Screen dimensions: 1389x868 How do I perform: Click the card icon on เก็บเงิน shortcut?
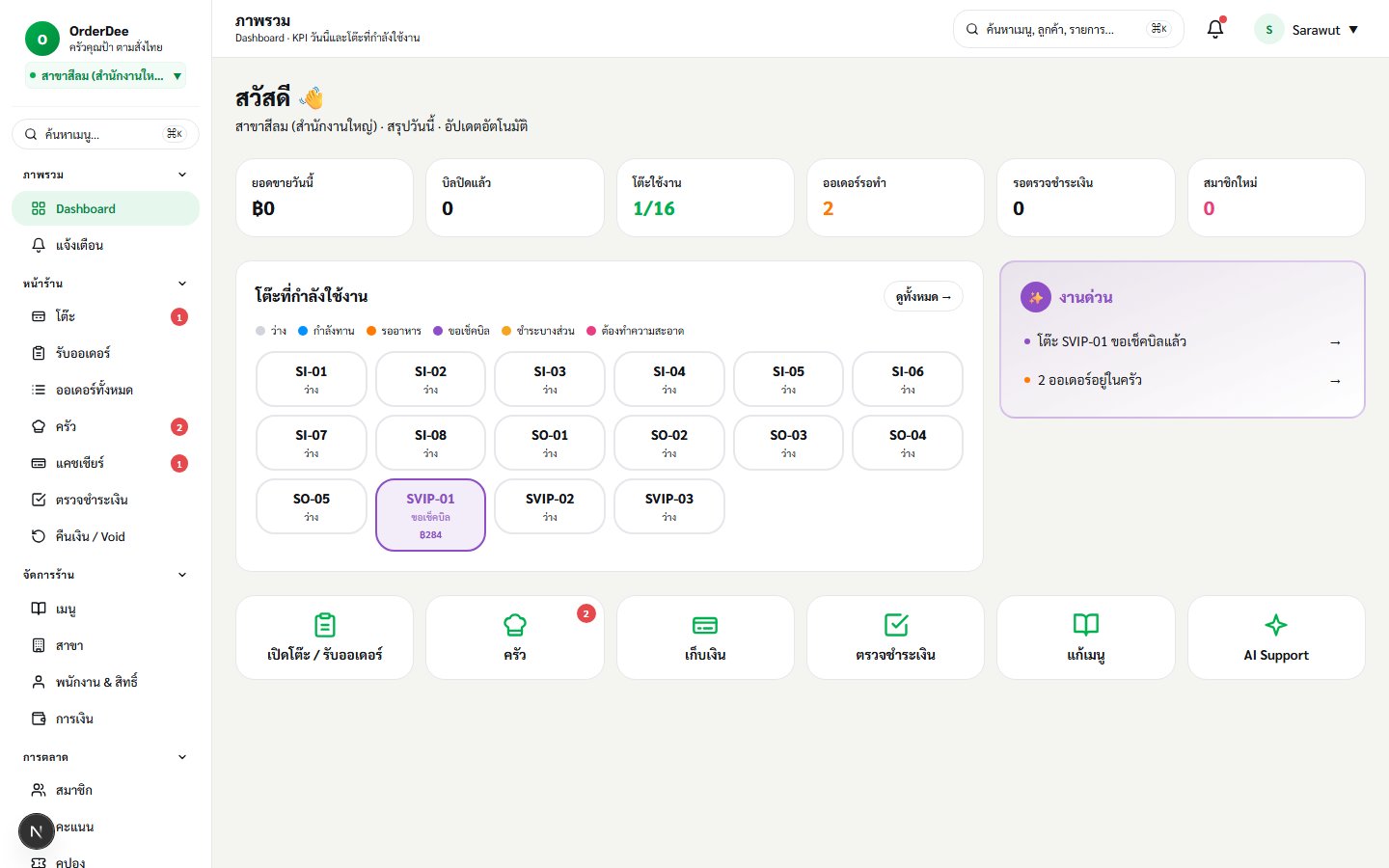(705, 625)
